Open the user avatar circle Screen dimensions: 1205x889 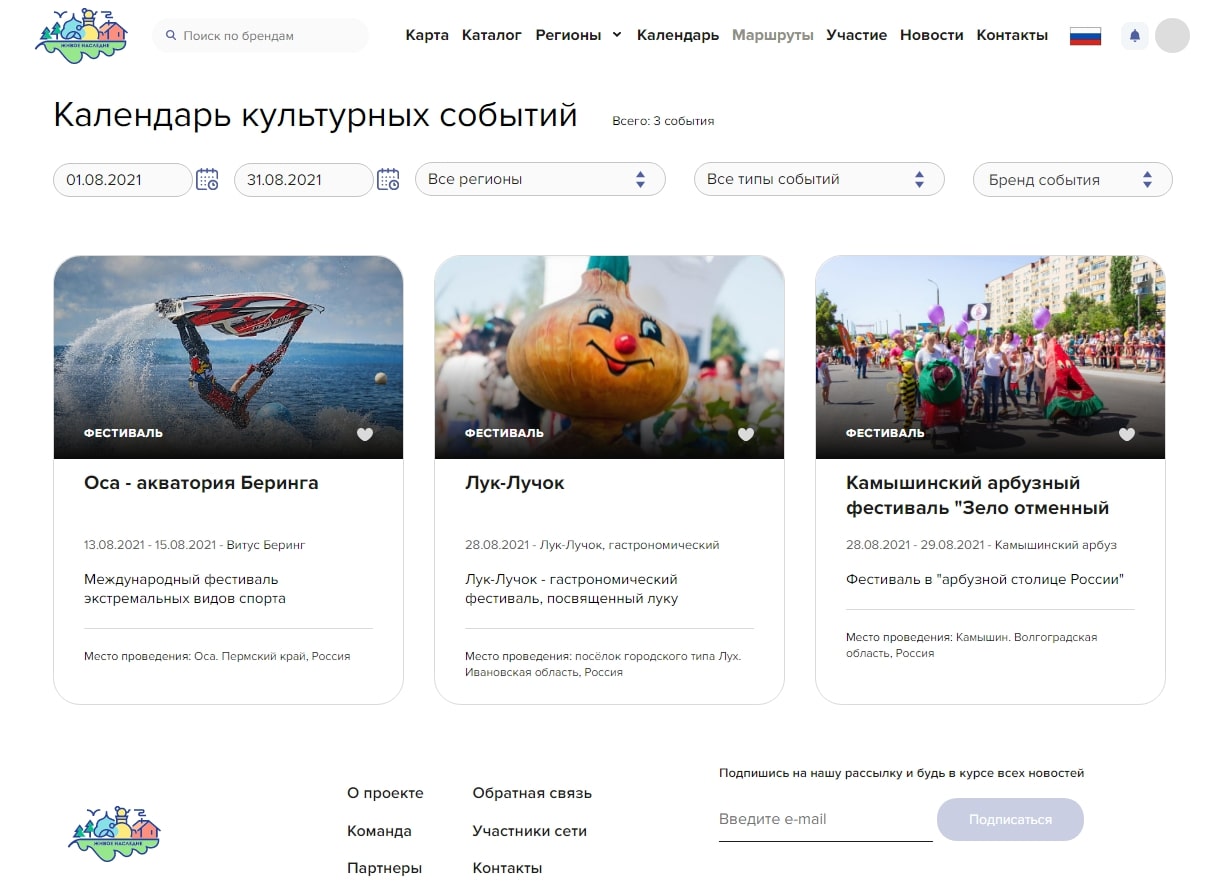(x=1172, y=36)
